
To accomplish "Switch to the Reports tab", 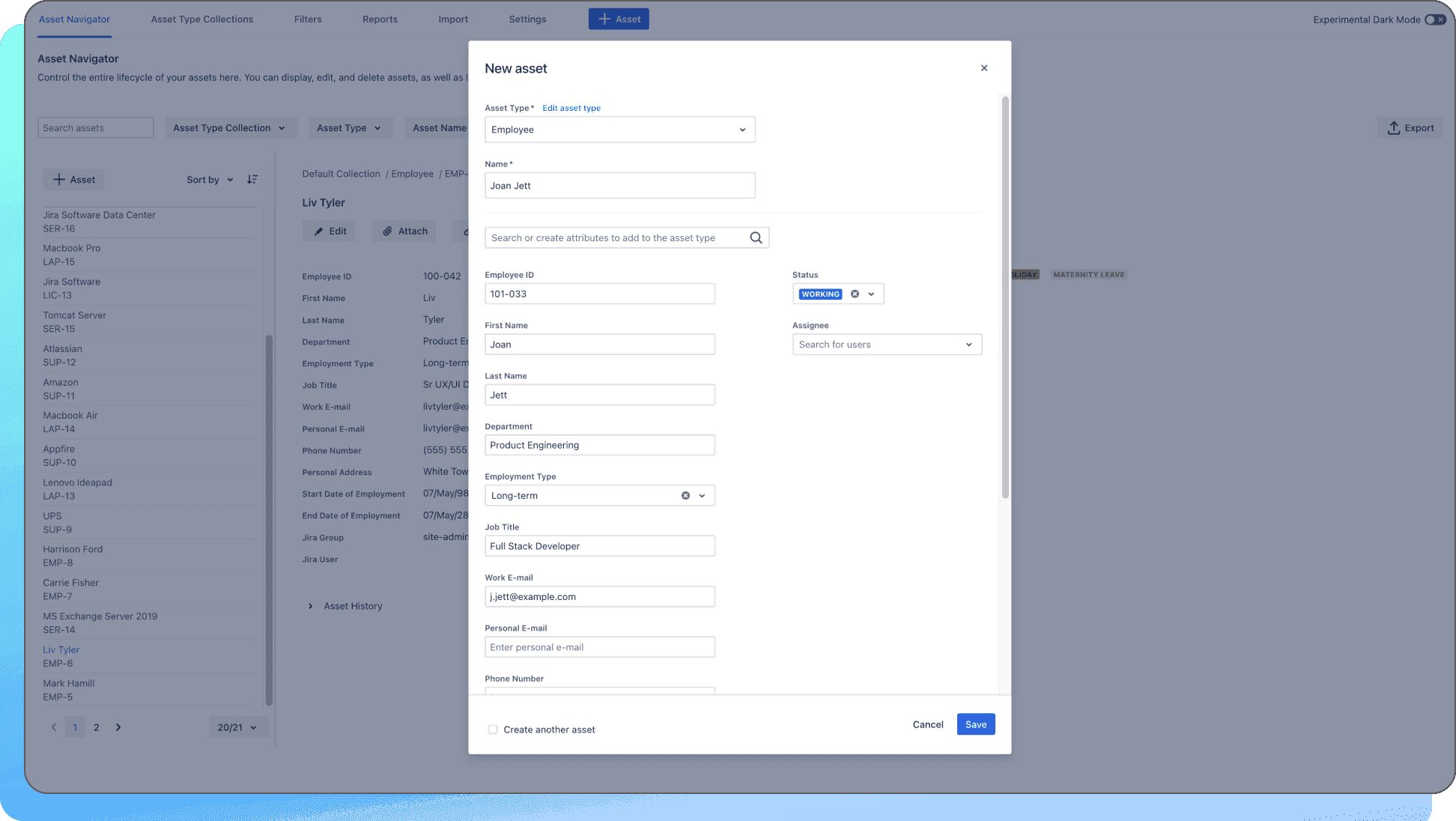I will [380, 19].
